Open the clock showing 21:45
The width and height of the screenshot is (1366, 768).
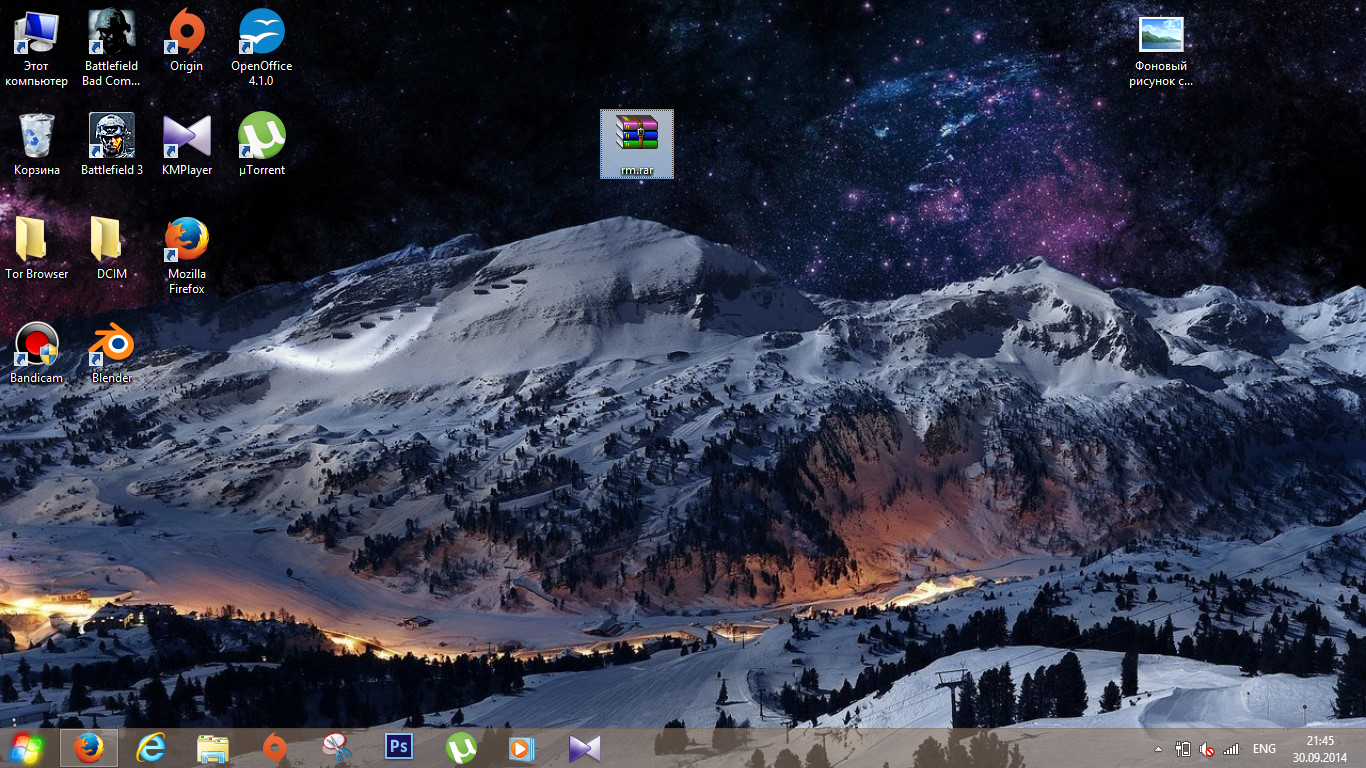coord(1320,748)
